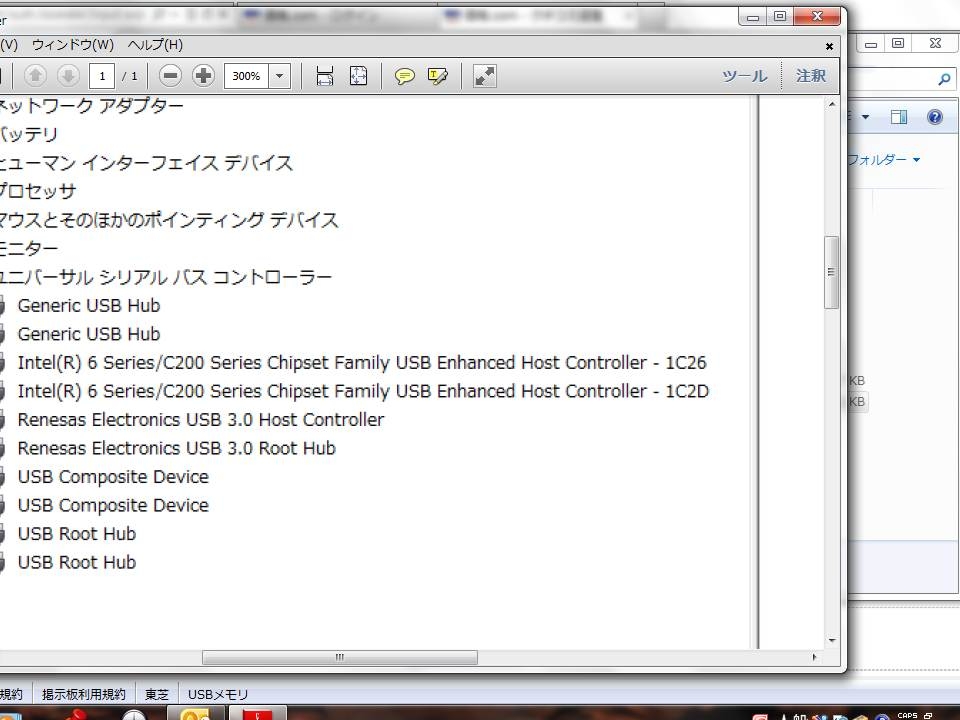Click the 300% zoom value field
The height and width of the screenshot is (720, 960).
pos(246,76)
